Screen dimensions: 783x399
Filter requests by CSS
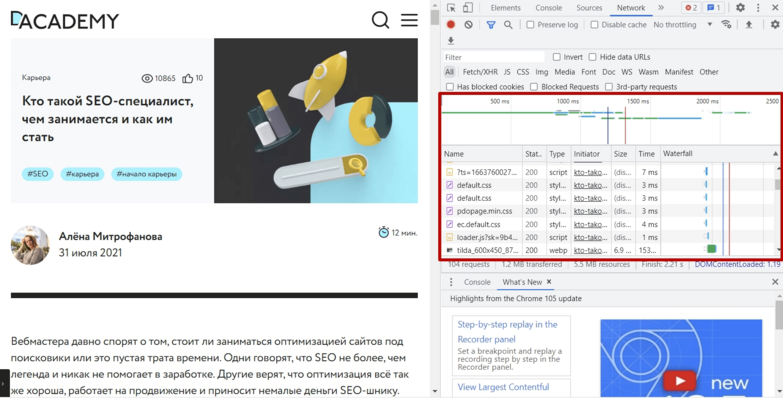523,72
